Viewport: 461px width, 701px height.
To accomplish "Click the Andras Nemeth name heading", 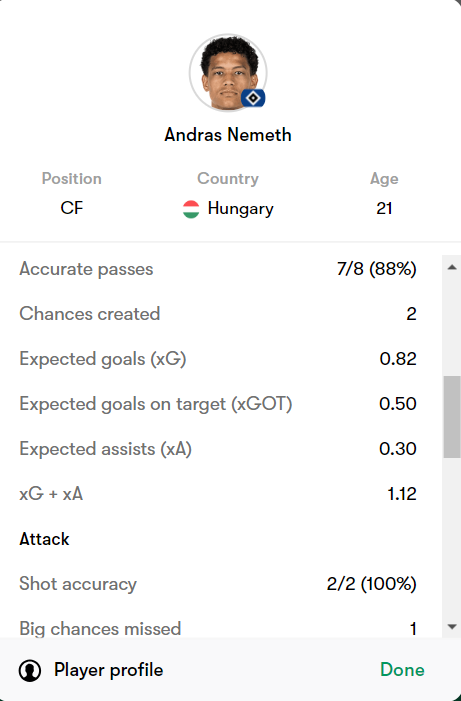I will click(x=228, y=135).
